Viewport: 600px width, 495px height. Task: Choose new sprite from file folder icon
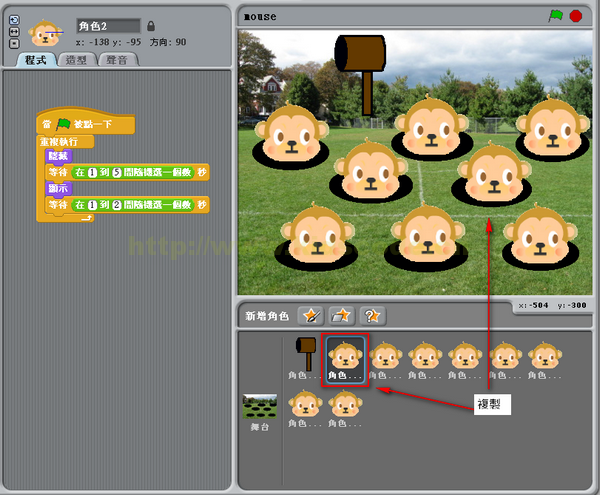tap(342, 316)
